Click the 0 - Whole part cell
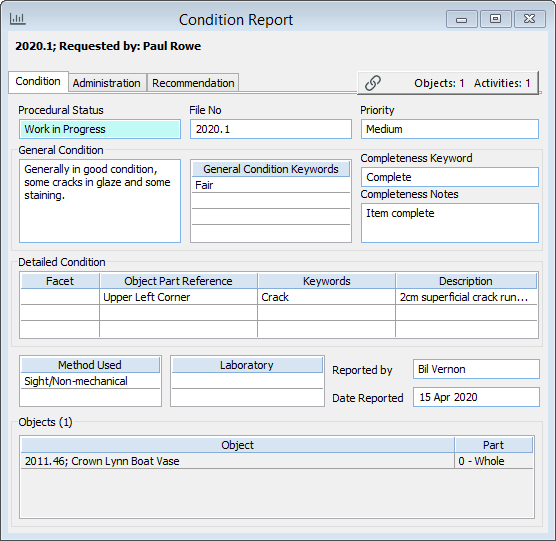This screenshot has height=541, width=556. pyautogui.click(x=494, y=461)
